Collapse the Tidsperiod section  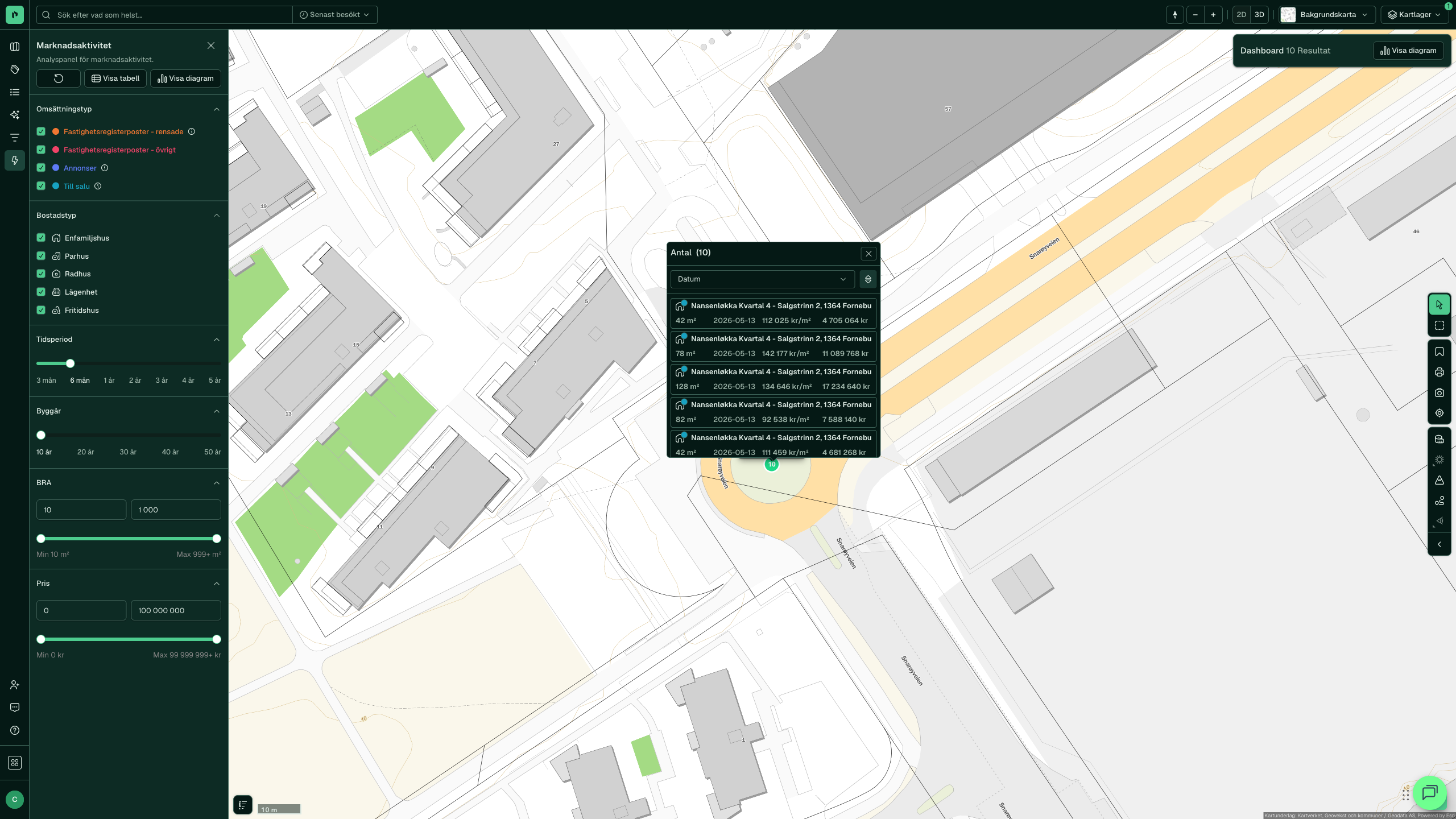click(217, 340)
